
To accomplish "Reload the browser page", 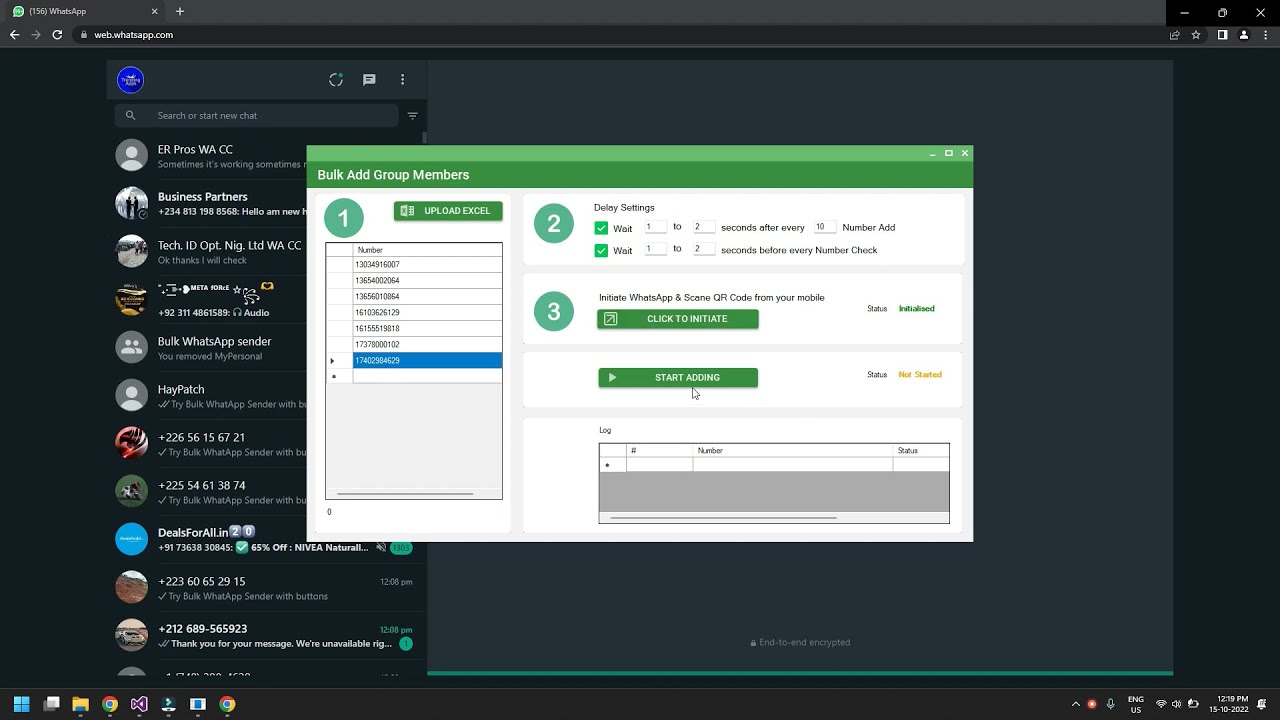I will pos(57,35).
